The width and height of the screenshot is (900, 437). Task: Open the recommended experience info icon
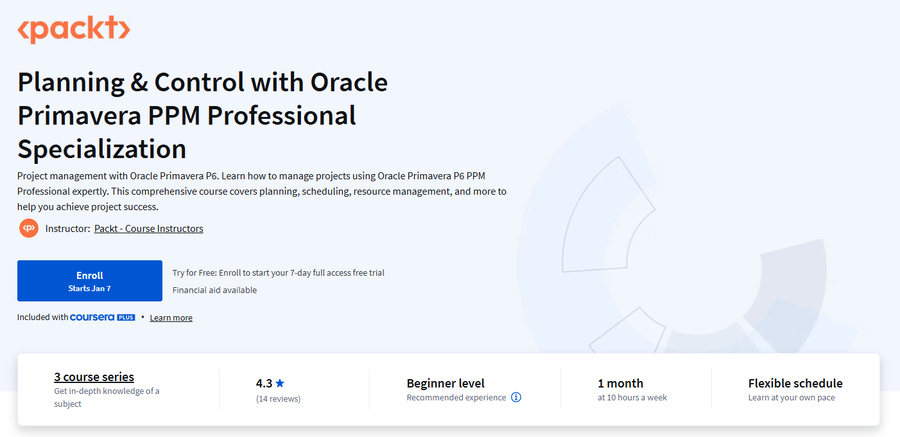point(516,397)
